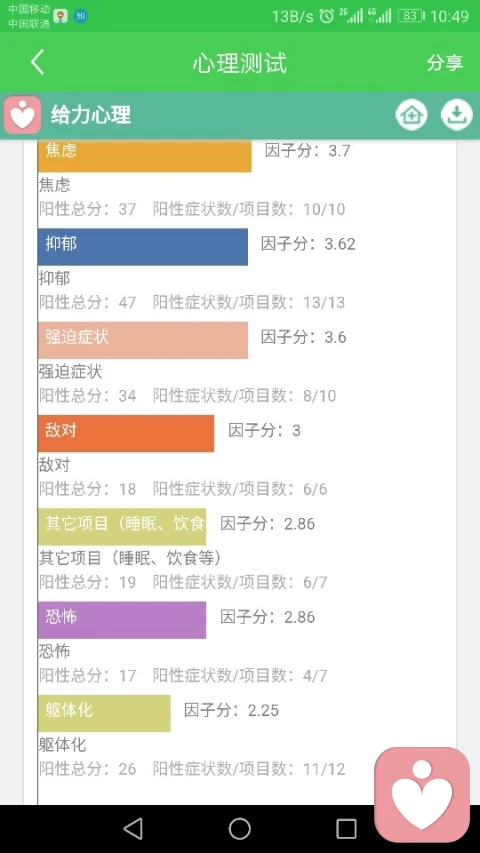Viewport: 480px width, 853px height.
Task: Tap Android back navigation triangle
Action: tap(133, 829)
